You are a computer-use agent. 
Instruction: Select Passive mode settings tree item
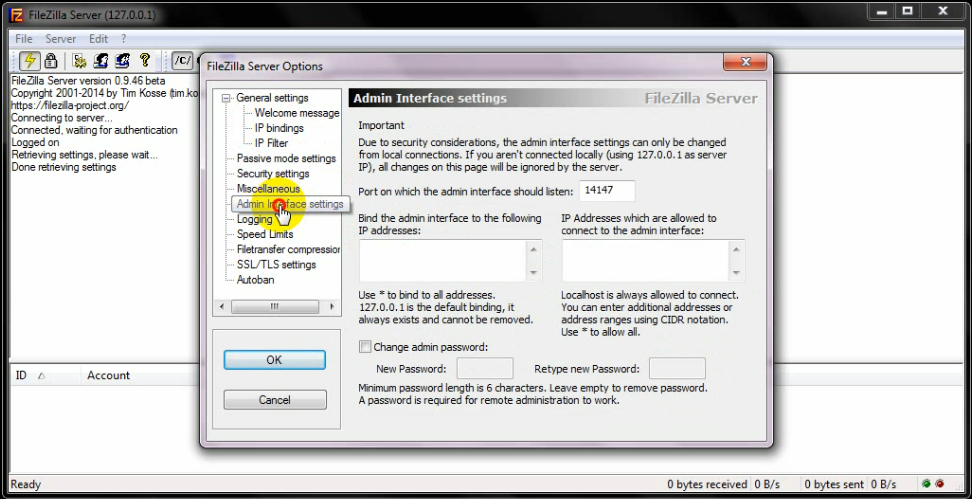click(286, 159)
